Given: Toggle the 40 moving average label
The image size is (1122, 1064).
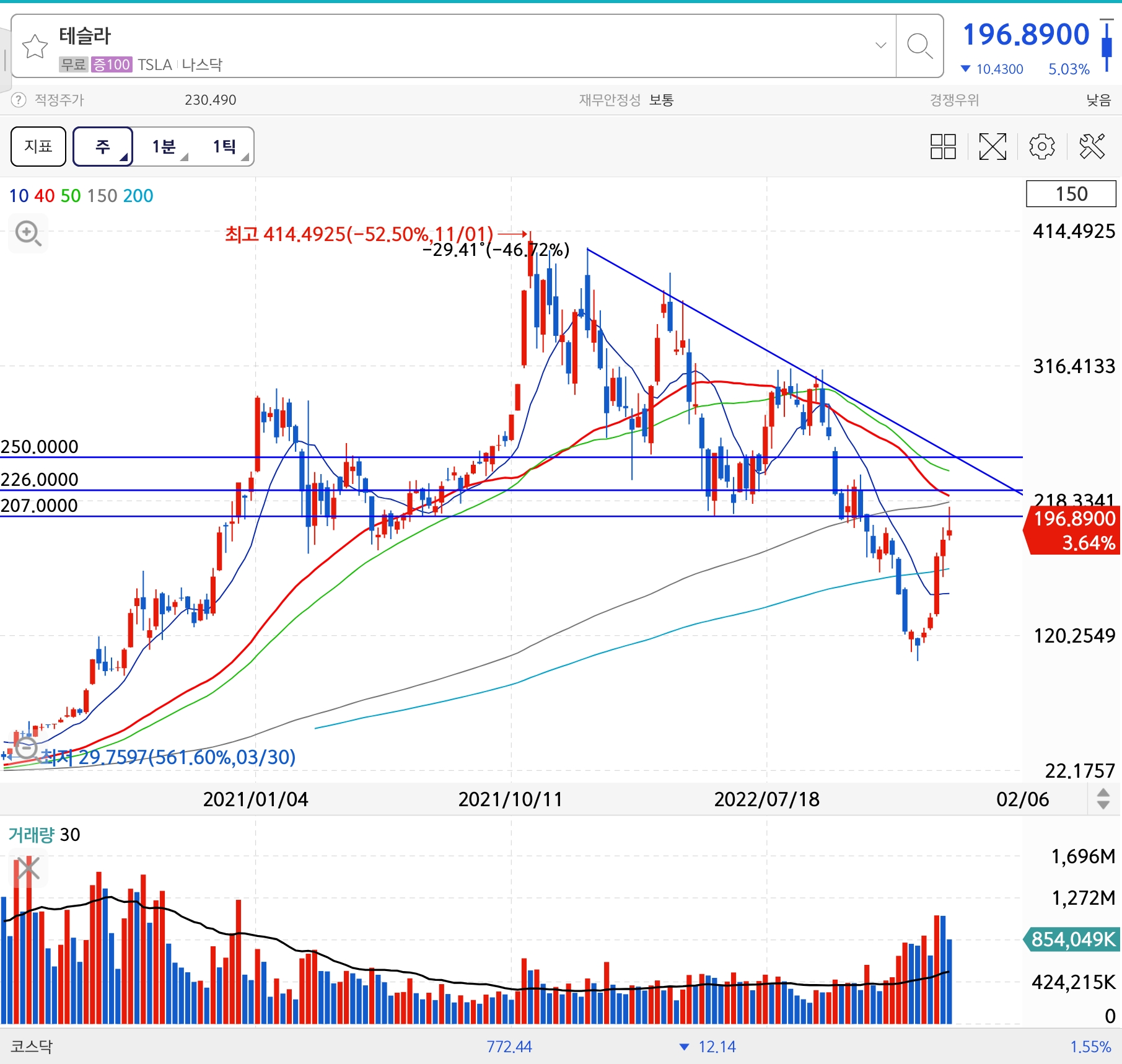Looking at the screenshot, I should [x=45, y=196].
